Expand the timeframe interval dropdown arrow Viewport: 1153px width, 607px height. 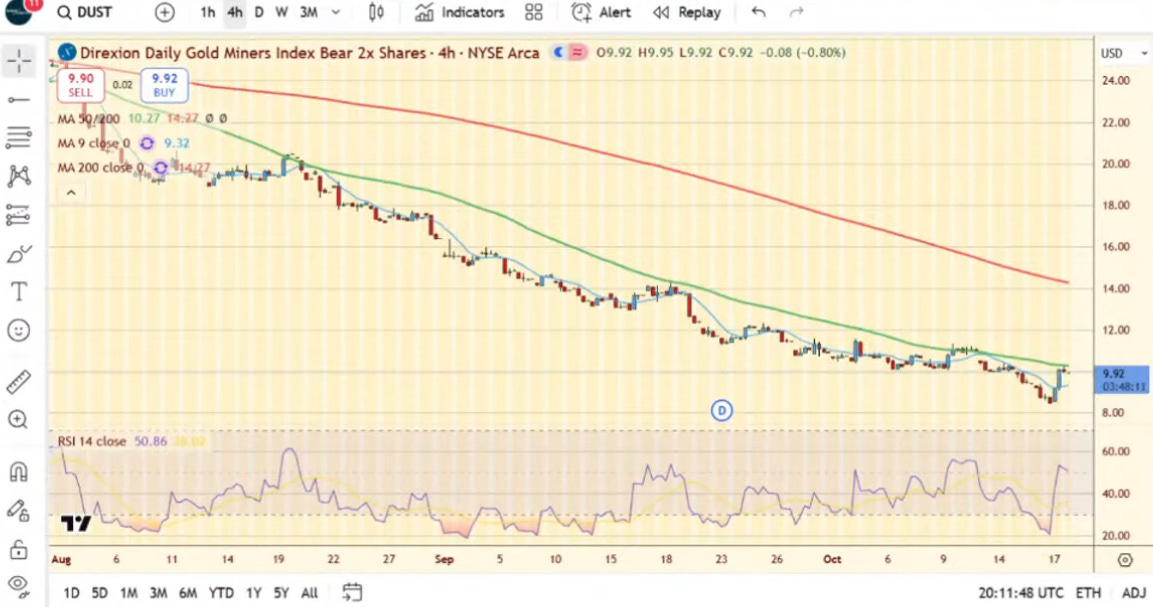(336, 13)
